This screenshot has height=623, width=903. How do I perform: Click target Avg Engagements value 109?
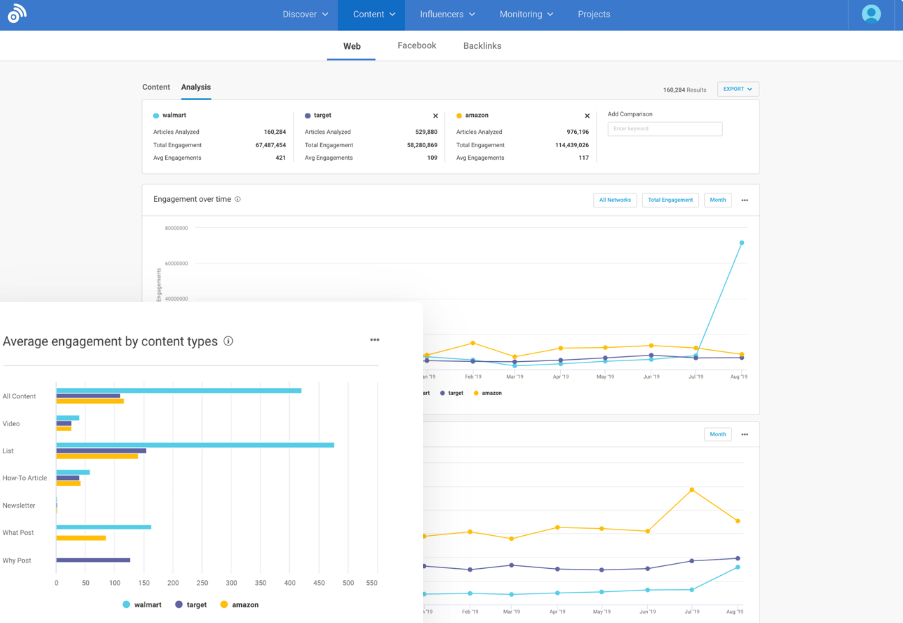tap(432, 158)
